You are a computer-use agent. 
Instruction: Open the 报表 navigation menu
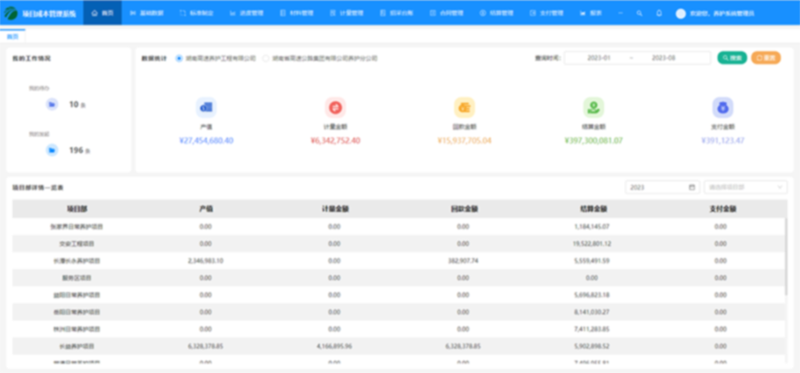tap(591, 13)
